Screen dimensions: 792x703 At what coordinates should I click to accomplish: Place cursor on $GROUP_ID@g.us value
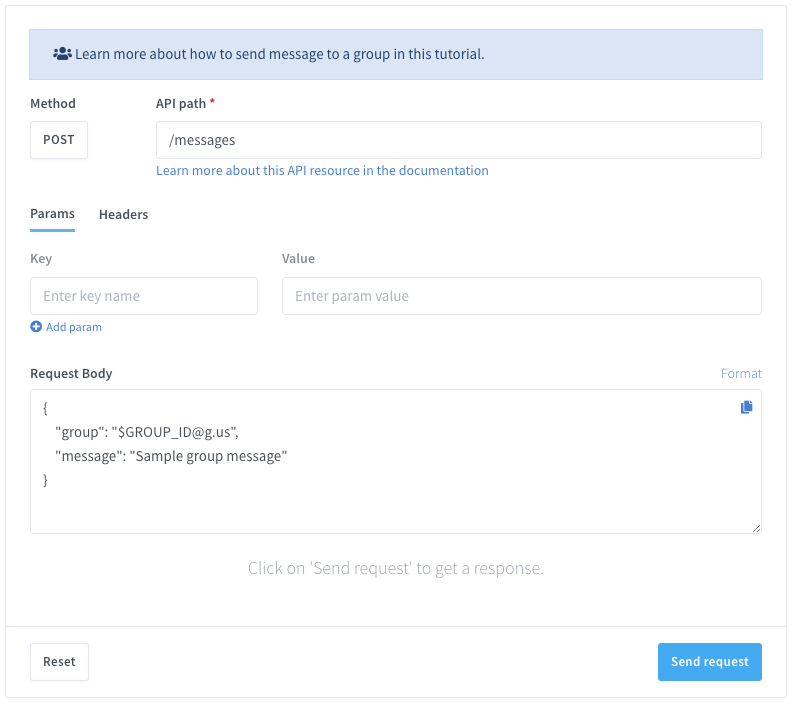[x=179, y=432]
